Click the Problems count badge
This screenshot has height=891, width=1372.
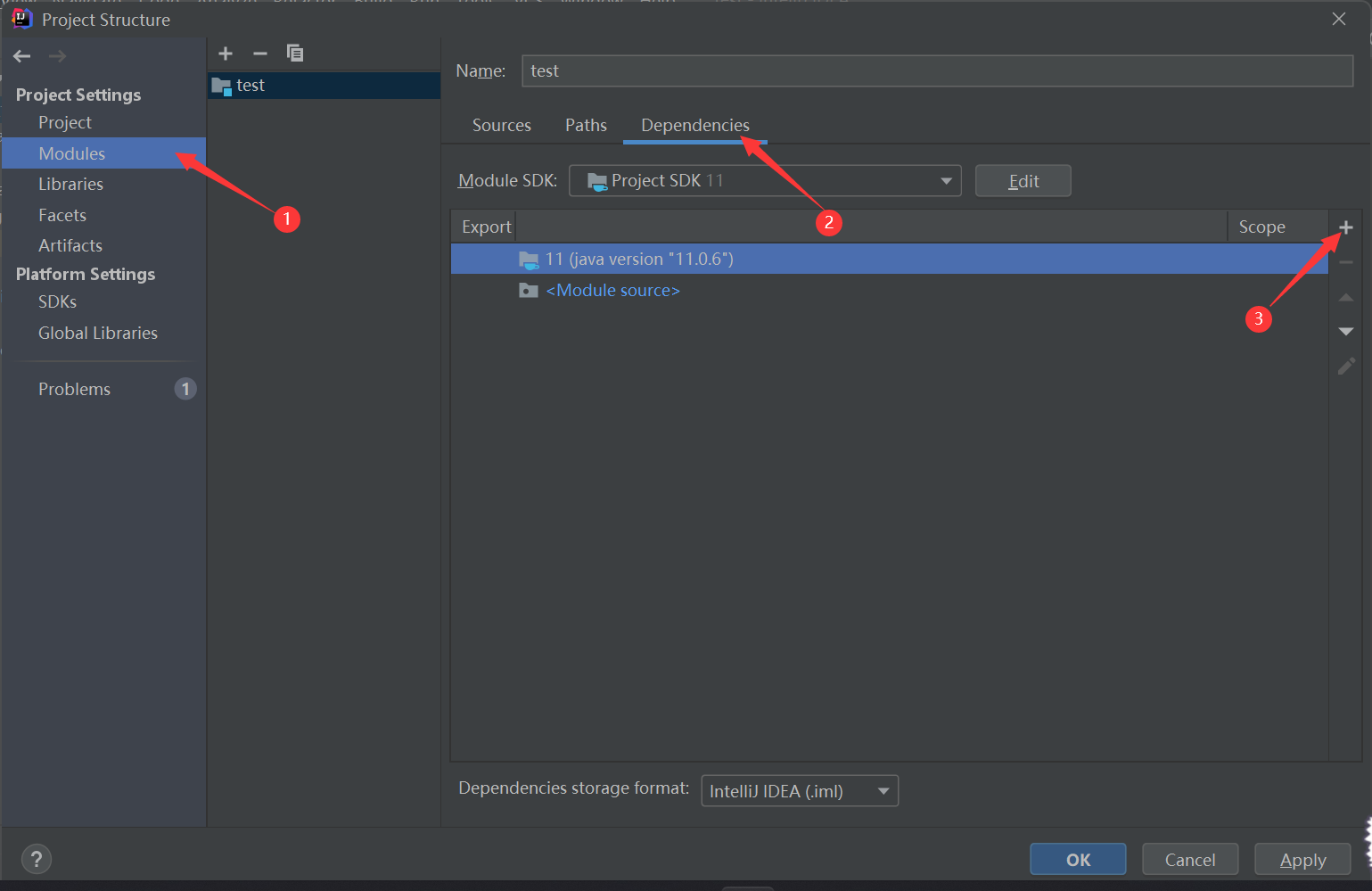(185, 389)
